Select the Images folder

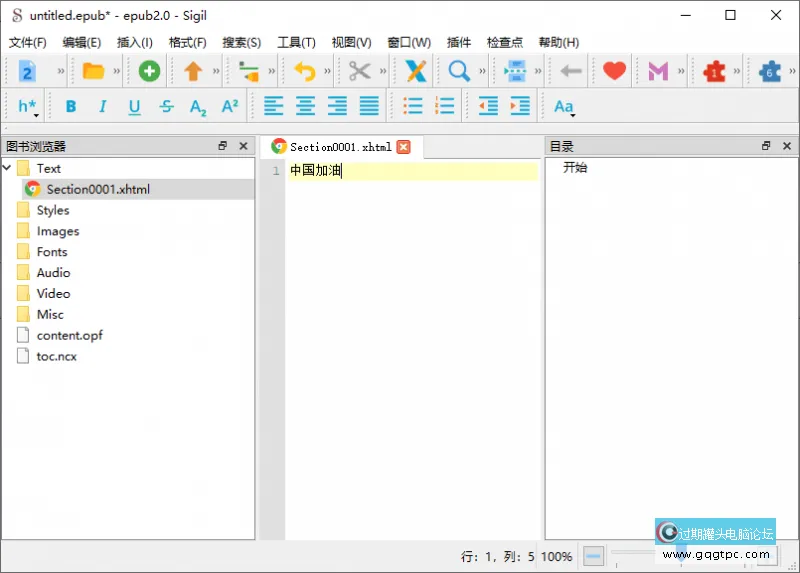pyautogui.click(x=58, y=231)
